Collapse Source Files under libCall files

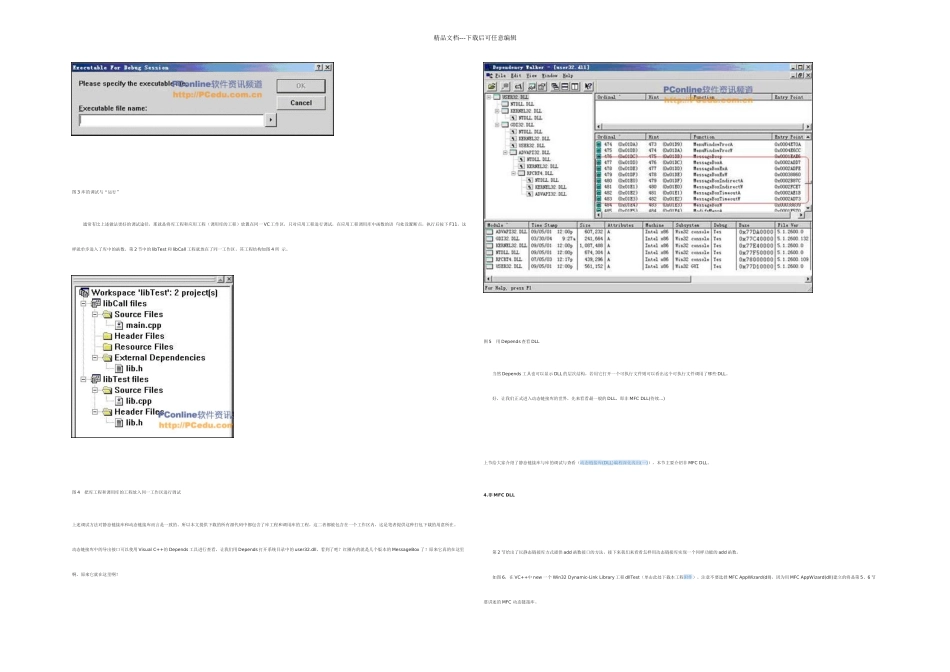(x=95, y=314)
